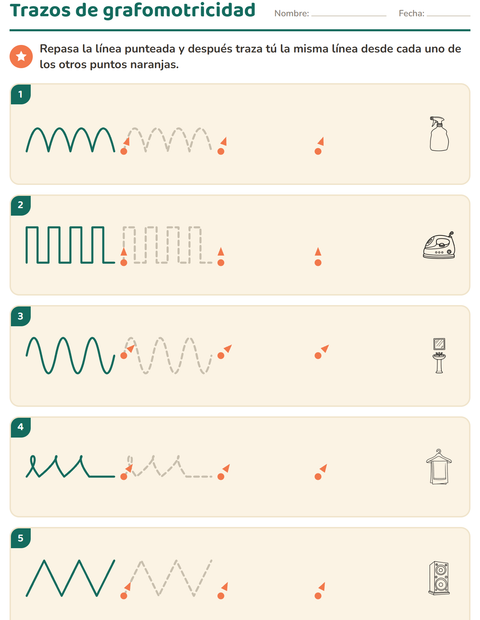
Task: Click exercise number 5 badge
Action: click(21, 538)
